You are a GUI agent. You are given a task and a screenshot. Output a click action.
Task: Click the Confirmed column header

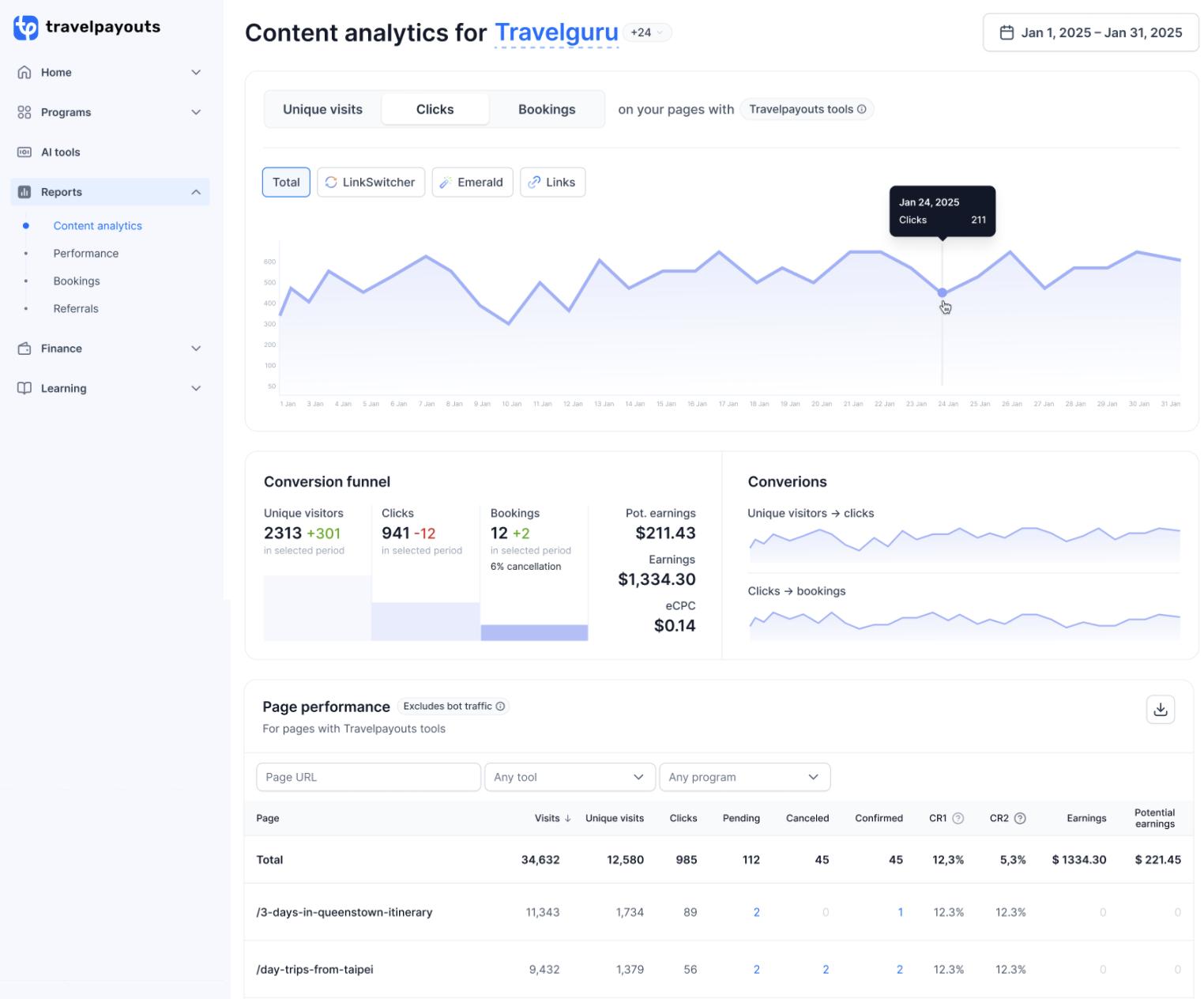click(x=879, y=818)
